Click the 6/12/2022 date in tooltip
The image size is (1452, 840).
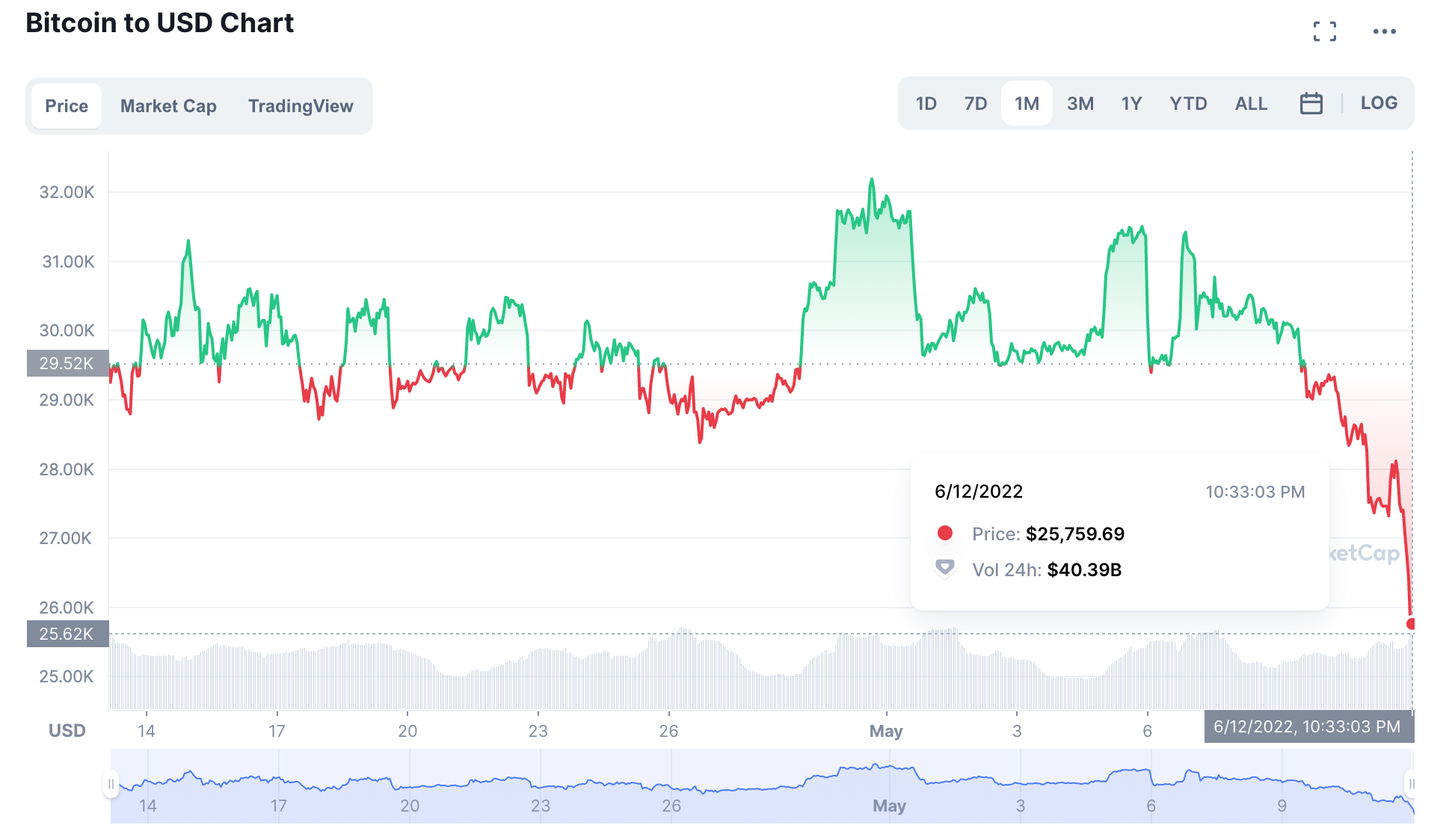[979, 491]
